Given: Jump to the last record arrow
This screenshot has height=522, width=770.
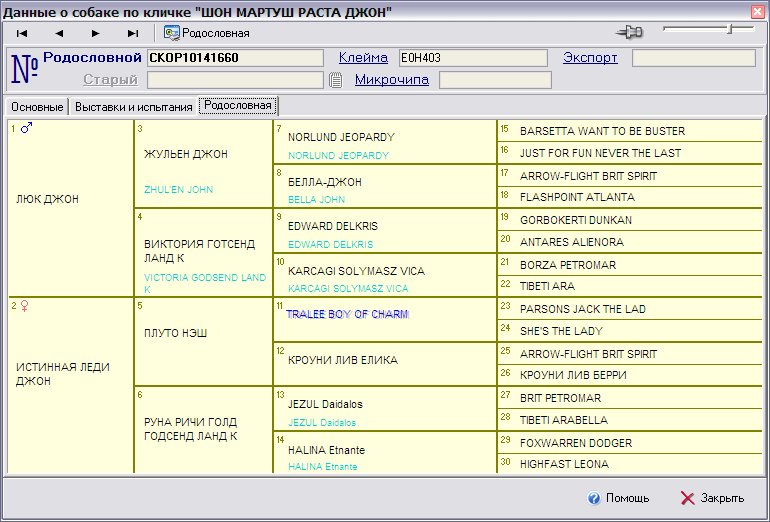Looking at the screenshot, I should [133, 33].
